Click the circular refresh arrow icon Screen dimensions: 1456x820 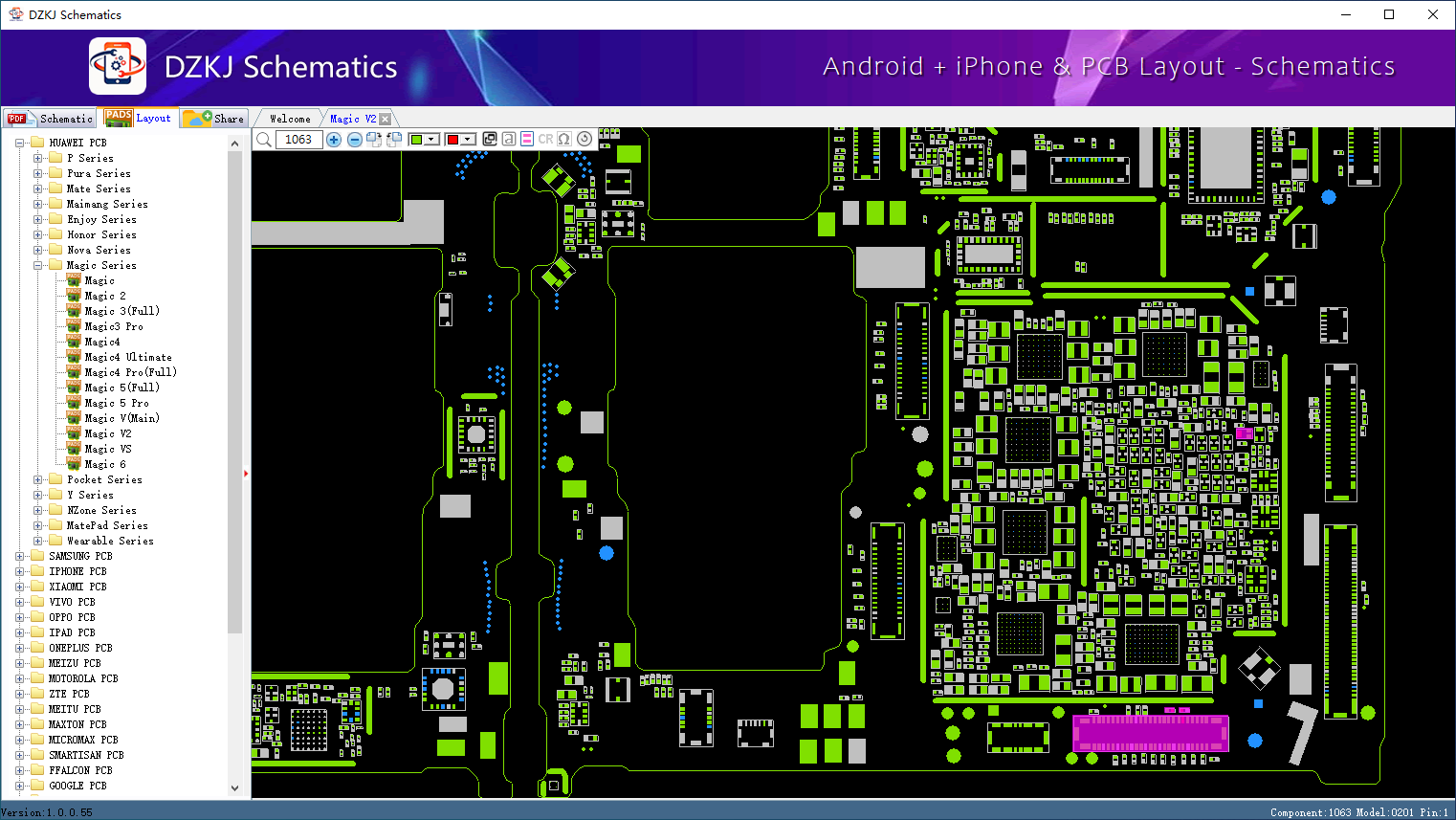(585, 139)
